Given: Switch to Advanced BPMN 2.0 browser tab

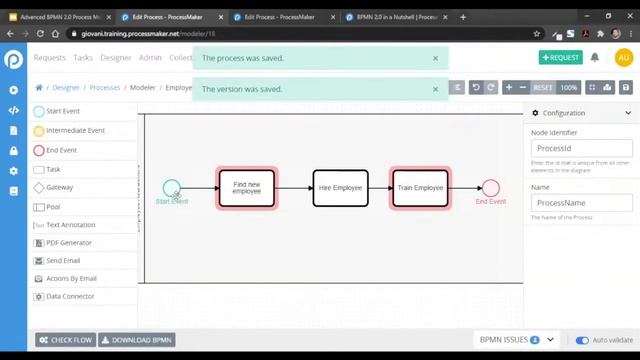Looking at the screenshot, I should pyautogui.click(x=60, y=17).
